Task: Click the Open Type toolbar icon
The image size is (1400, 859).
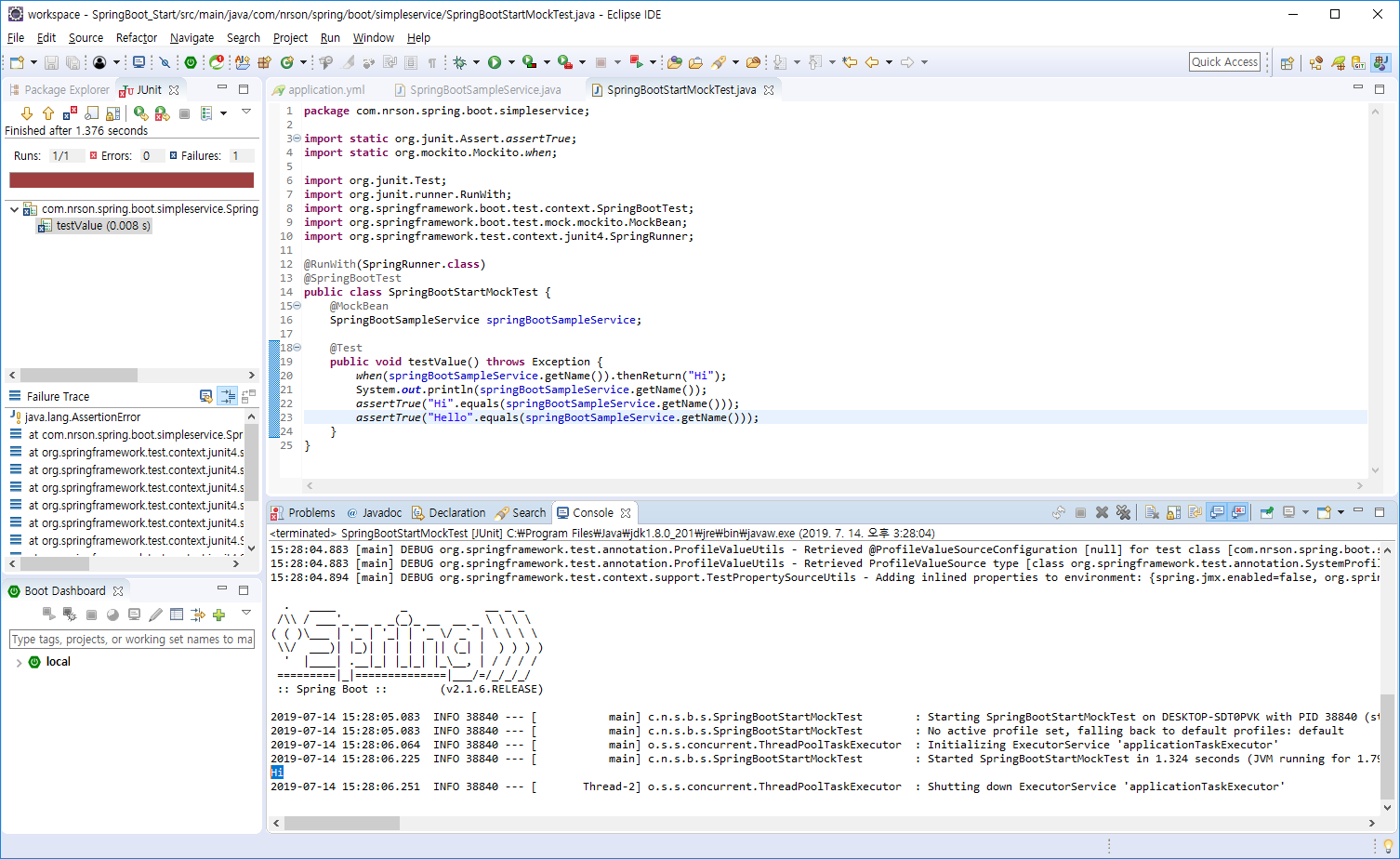Action: tap(675, 62)
